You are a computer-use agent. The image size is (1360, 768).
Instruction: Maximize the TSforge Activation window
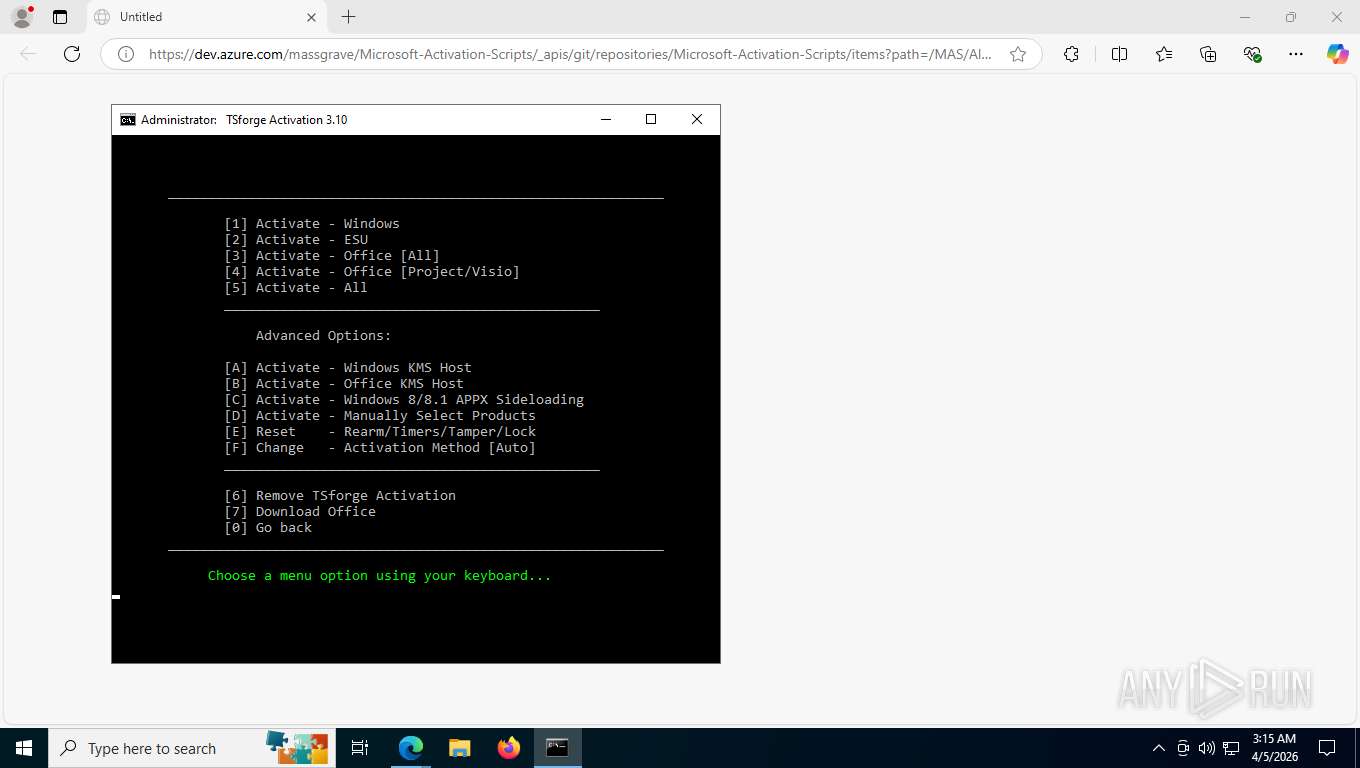(651, 119)
